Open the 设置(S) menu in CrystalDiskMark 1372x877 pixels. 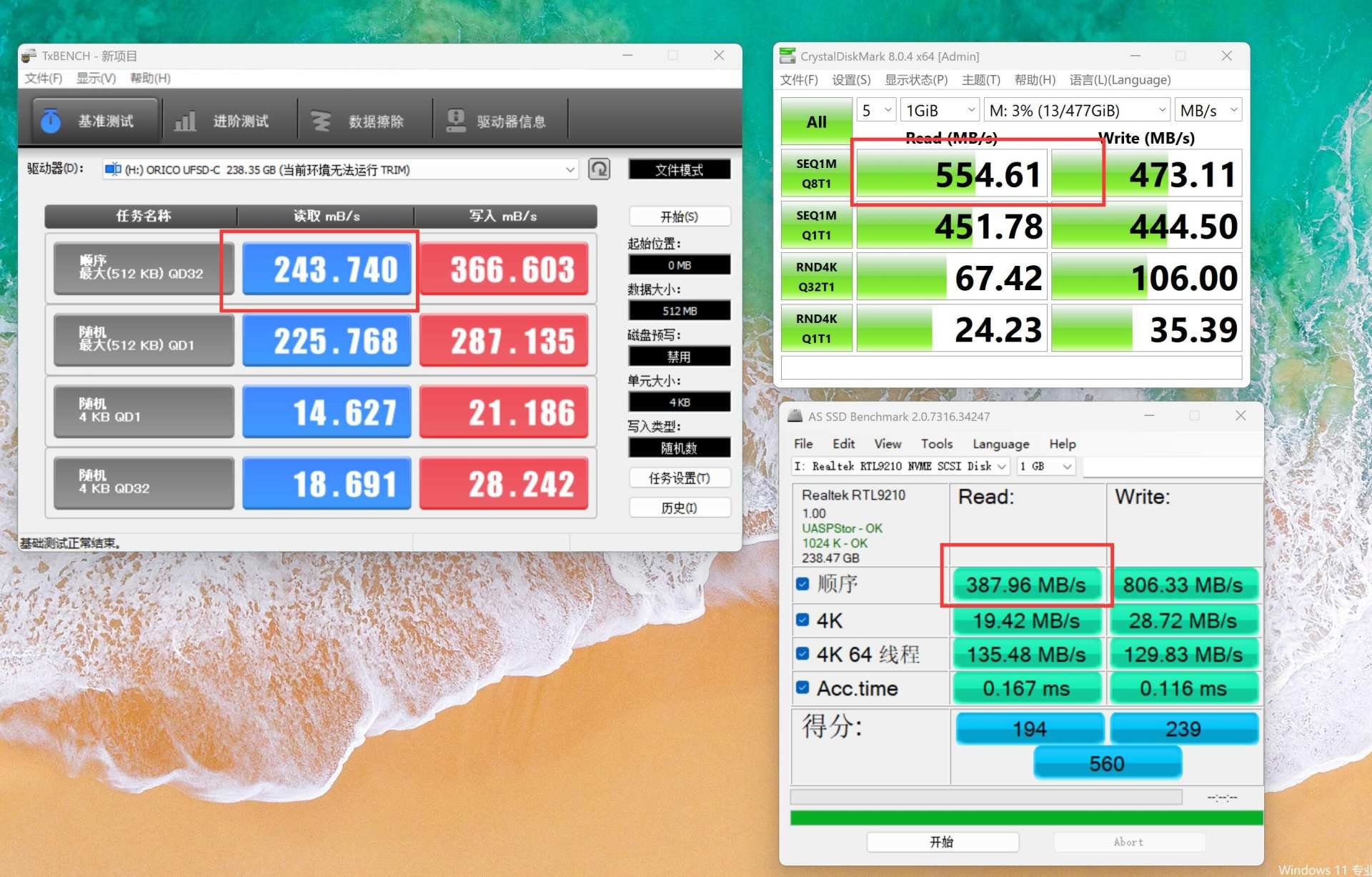(x=850, y=79)
